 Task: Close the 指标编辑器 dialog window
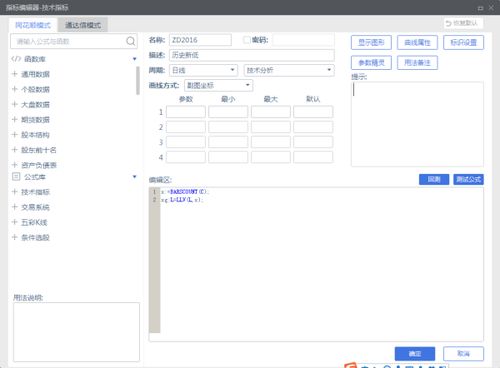click(x=491, y=7)
